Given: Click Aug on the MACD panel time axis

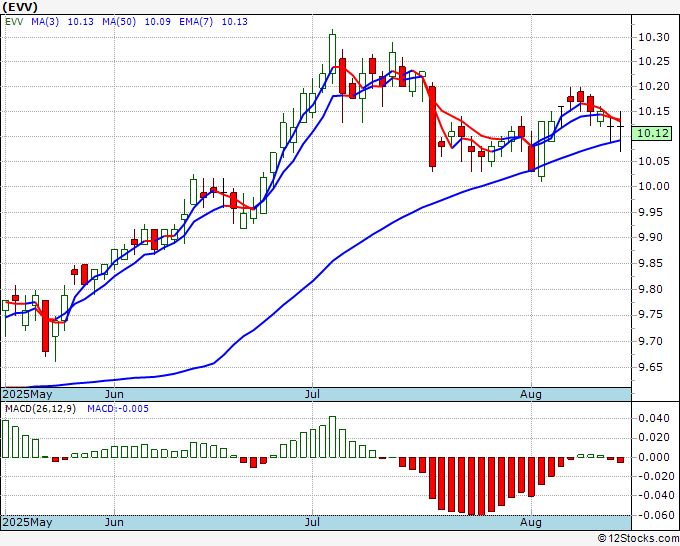Looking at the screenshot, I should coord(531,522).
